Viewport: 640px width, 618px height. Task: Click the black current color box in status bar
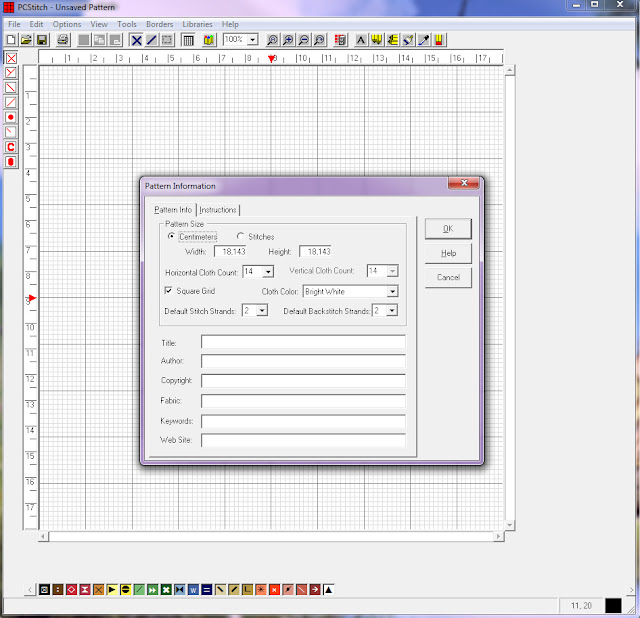(x=613, y=606)
